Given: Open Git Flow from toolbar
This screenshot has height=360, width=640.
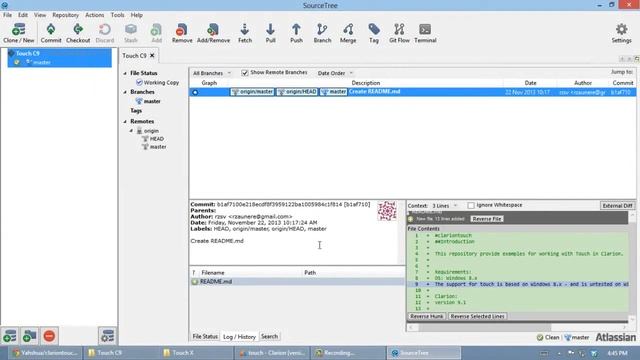Looking at the screenshot, I should [x=399, y=33].
